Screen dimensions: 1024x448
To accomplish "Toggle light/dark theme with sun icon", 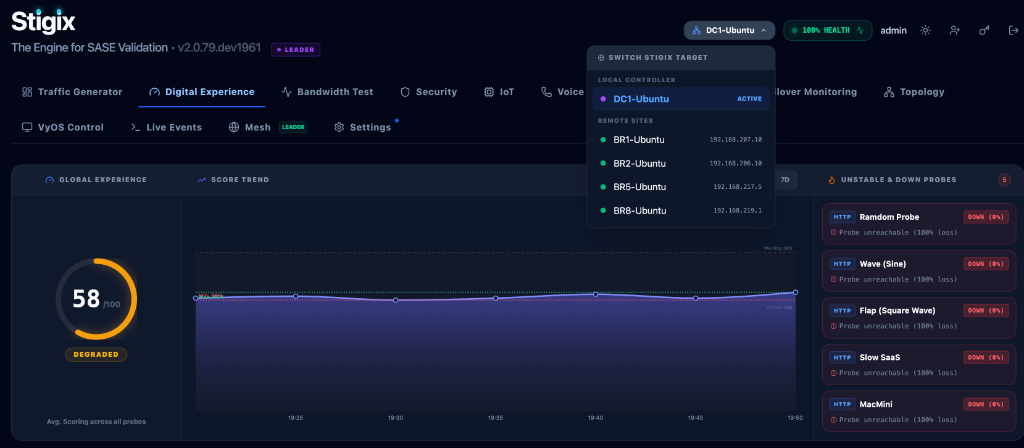I will pyautogui.click(x=925, y=30).
